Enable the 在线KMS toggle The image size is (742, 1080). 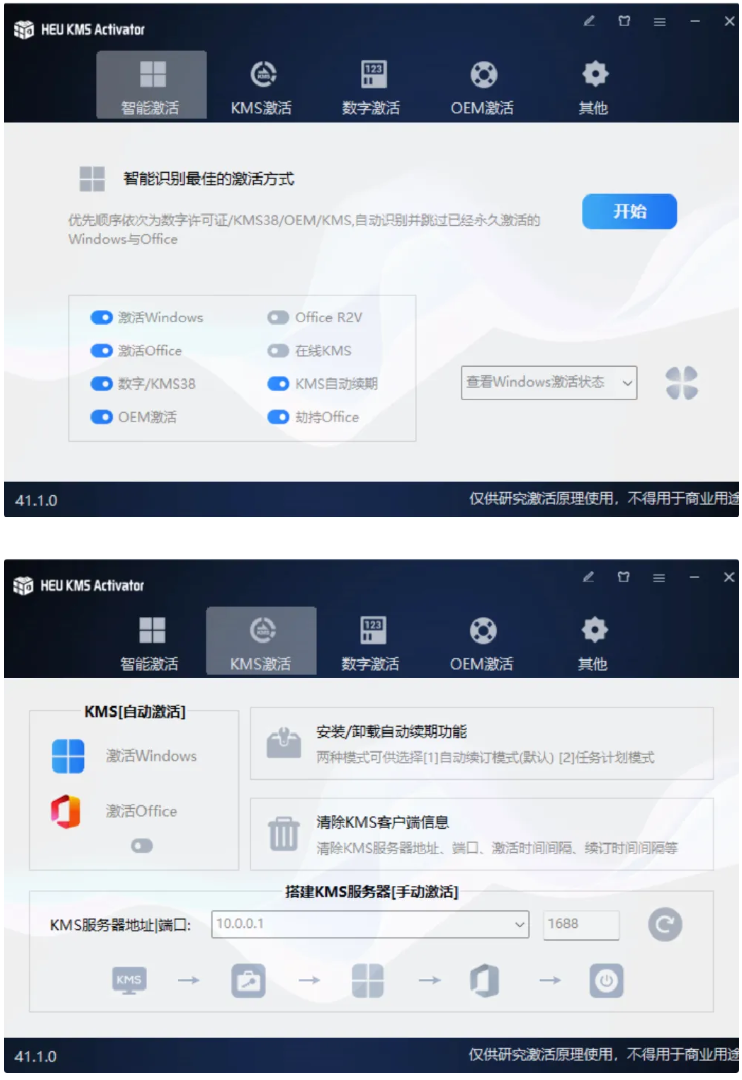tap(278, 351)
